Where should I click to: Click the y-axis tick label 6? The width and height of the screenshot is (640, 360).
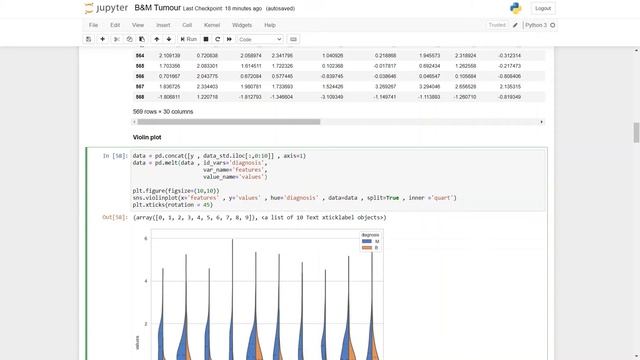[x=146, y=238]
